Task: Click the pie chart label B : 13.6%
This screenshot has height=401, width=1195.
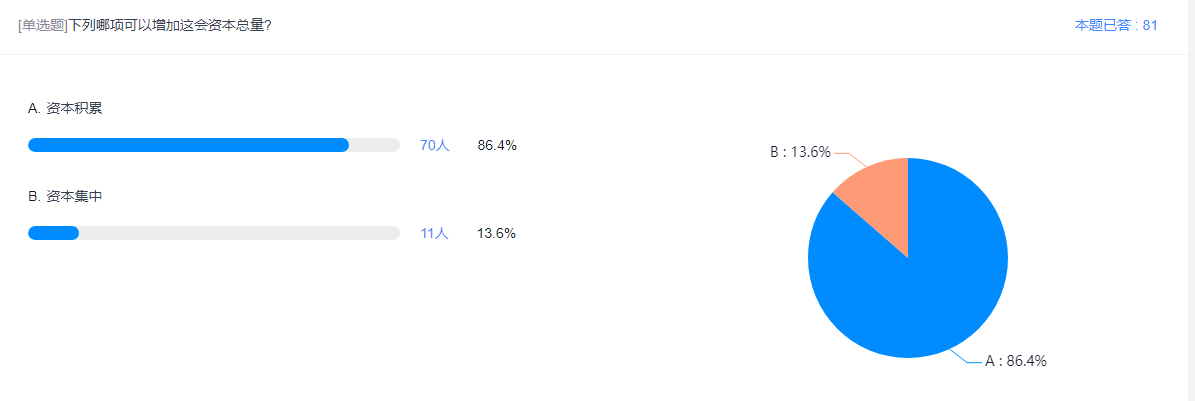Action: 800,152
